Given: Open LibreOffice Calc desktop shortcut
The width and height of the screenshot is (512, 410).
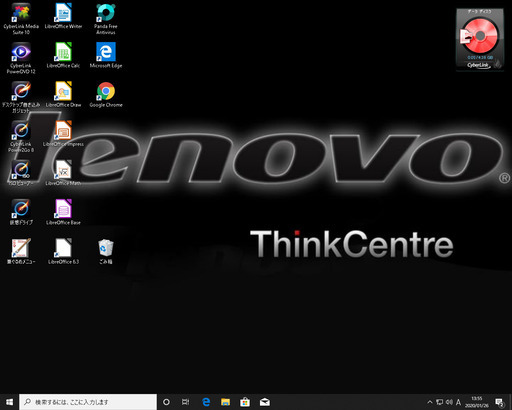Looking at the screenshot, I should coord(63,55).
